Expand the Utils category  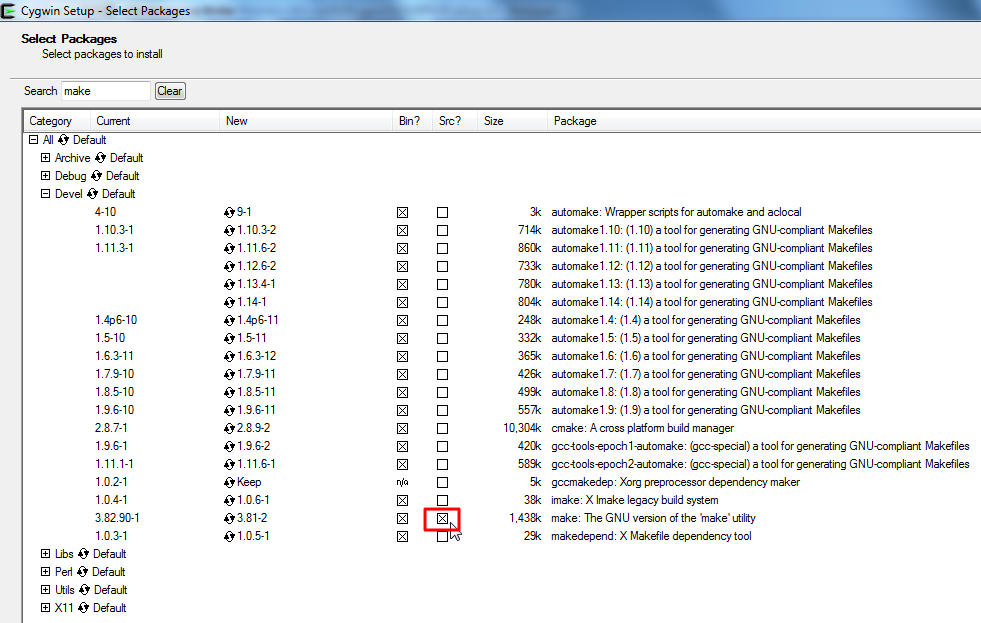pyautogui.click(x=45, y=590)
